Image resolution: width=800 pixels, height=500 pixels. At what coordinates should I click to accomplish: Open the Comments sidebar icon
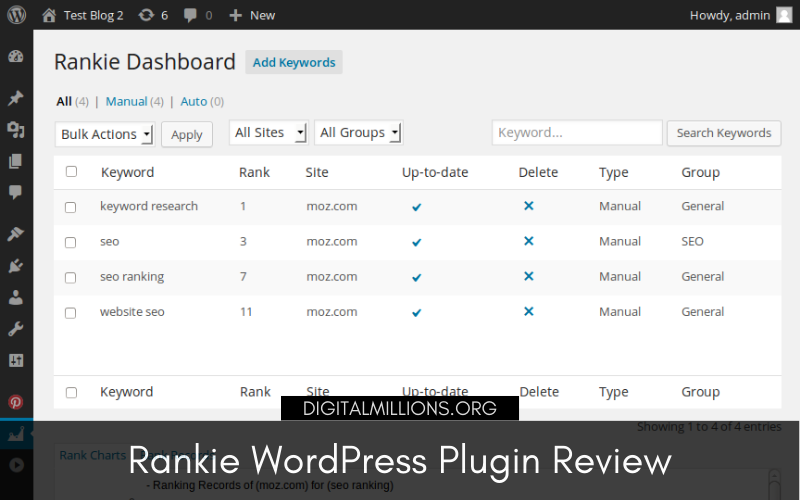click(16, 192)
